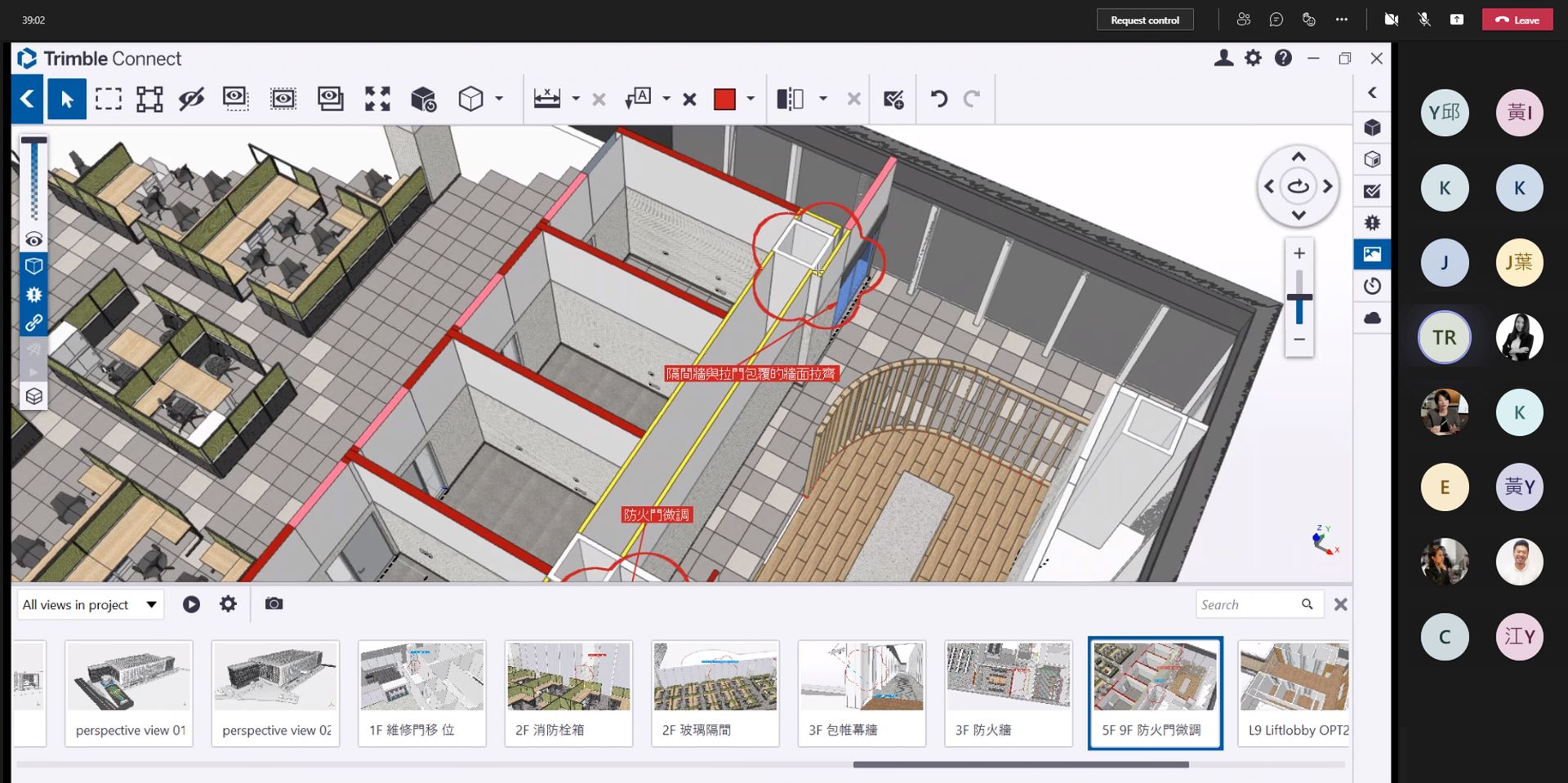Click the undo arrow

pos(938,100)
